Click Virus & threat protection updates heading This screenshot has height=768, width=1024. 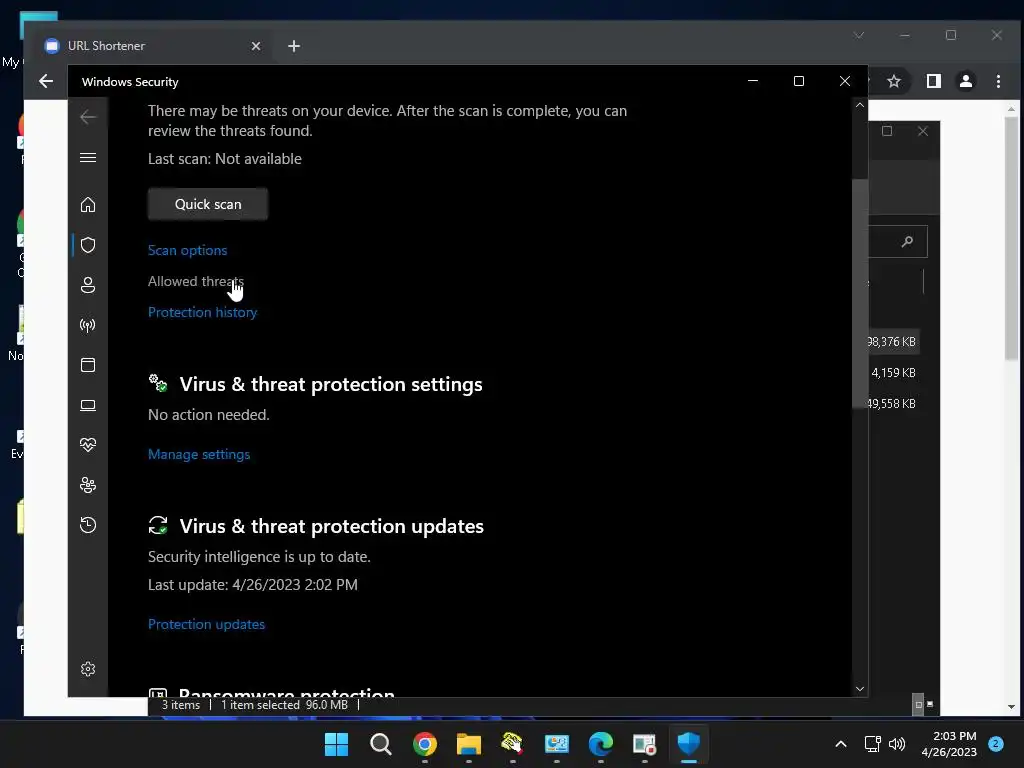point(332,526)
